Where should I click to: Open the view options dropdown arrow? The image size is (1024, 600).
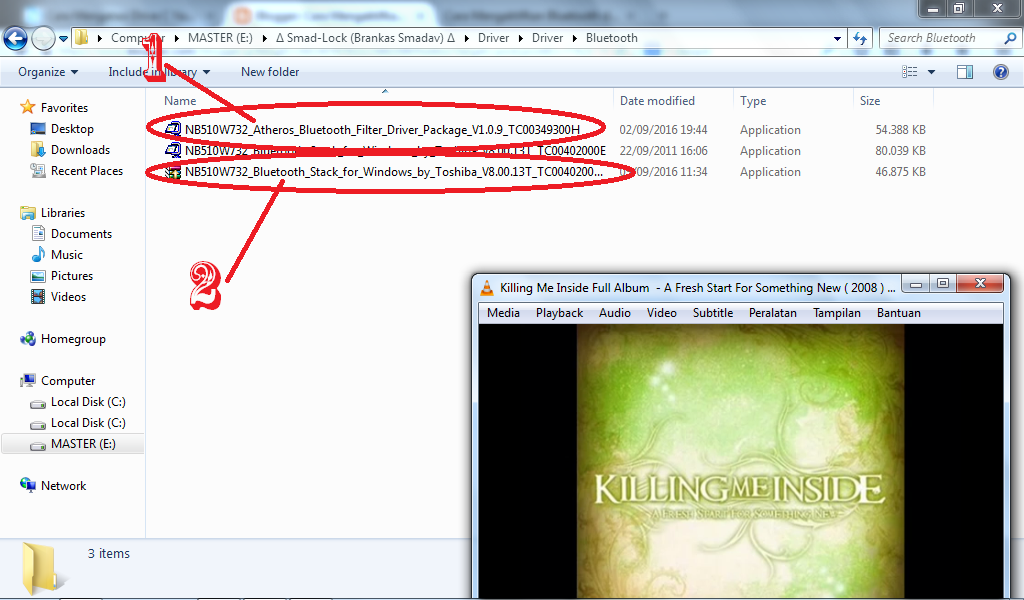[x=931, y=72]
